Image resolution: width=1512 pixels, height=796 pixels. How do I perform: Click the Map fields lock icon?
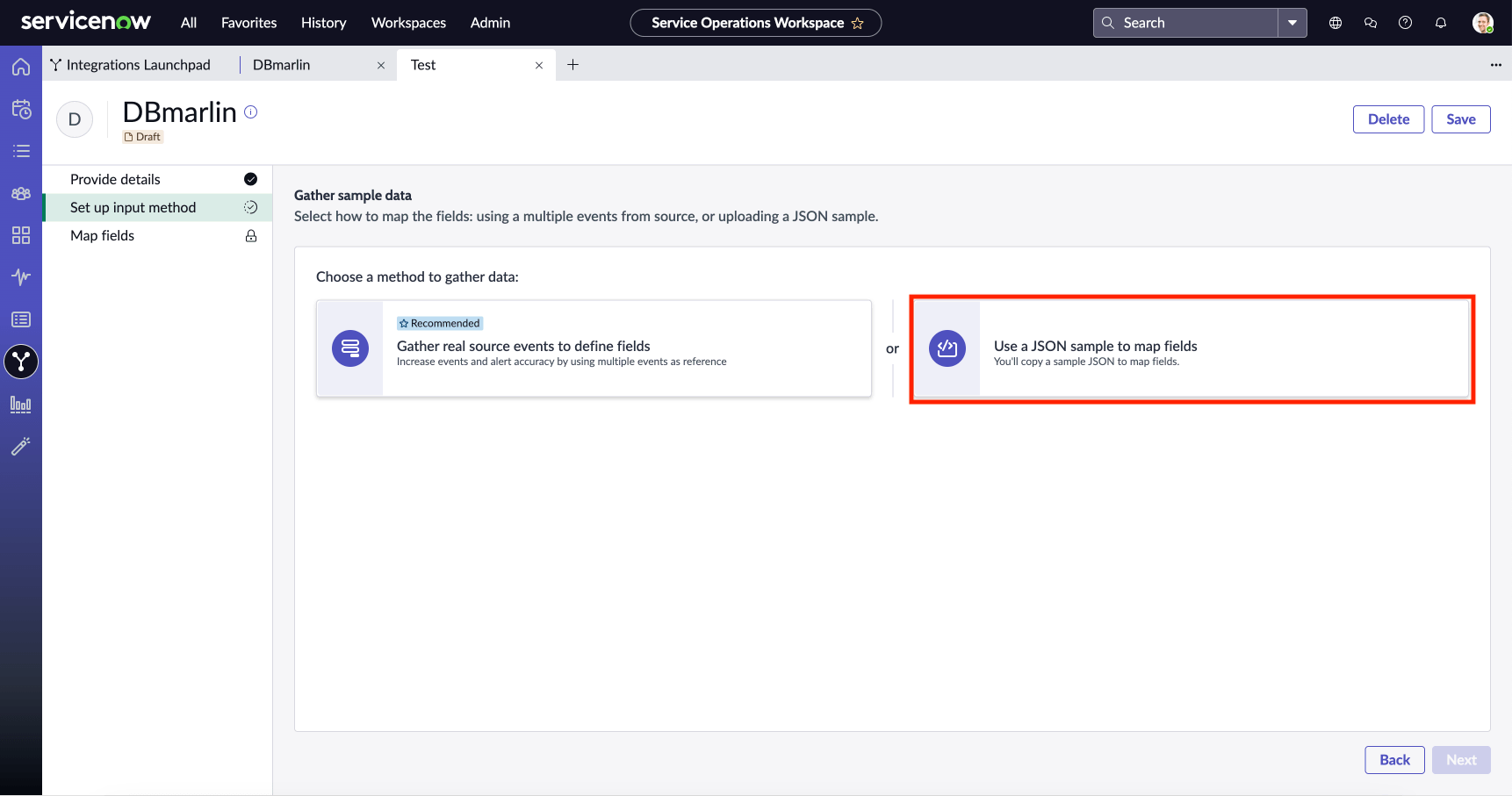(x=251, y=235)
